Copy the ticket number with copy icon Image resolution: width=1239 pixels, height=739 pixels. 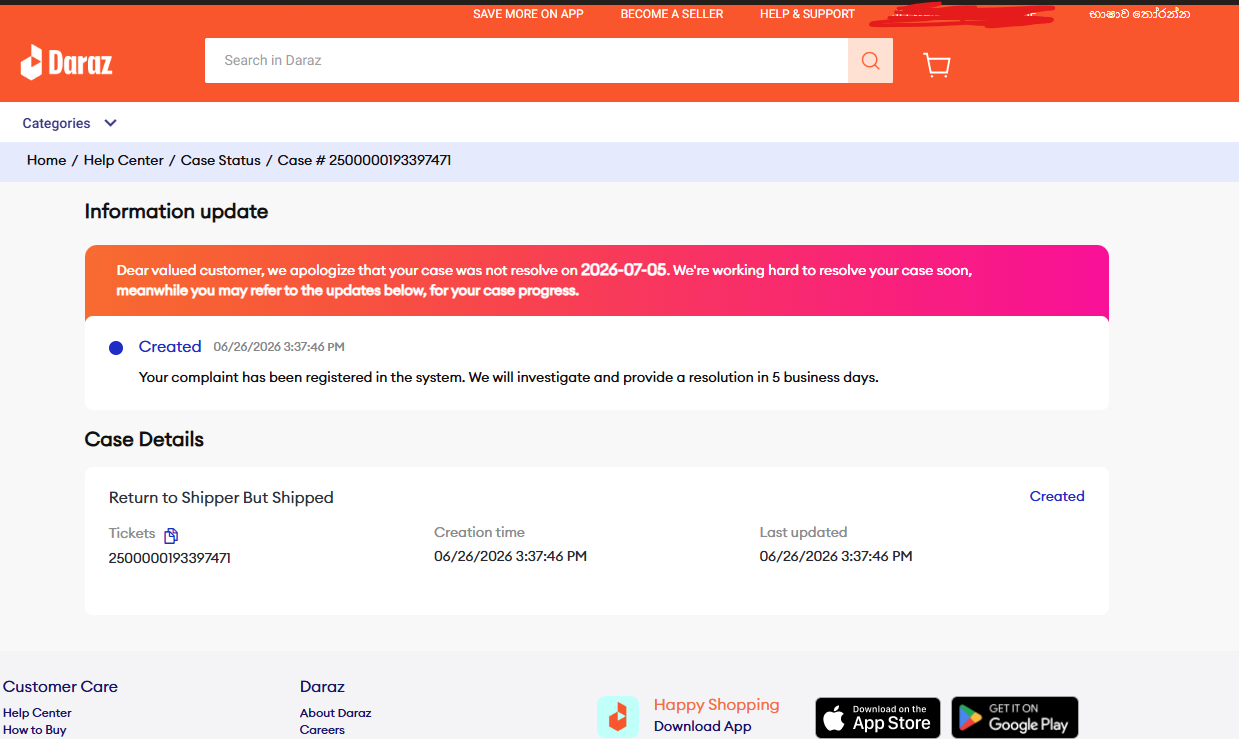pyautogui.click(x=171, y=535)
